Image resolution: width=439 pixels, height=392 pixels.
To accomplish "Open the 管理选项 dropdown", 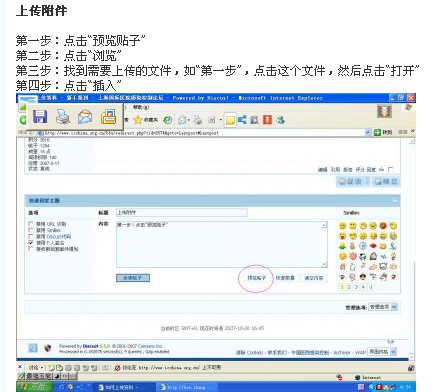I will (x=383, y=307).
